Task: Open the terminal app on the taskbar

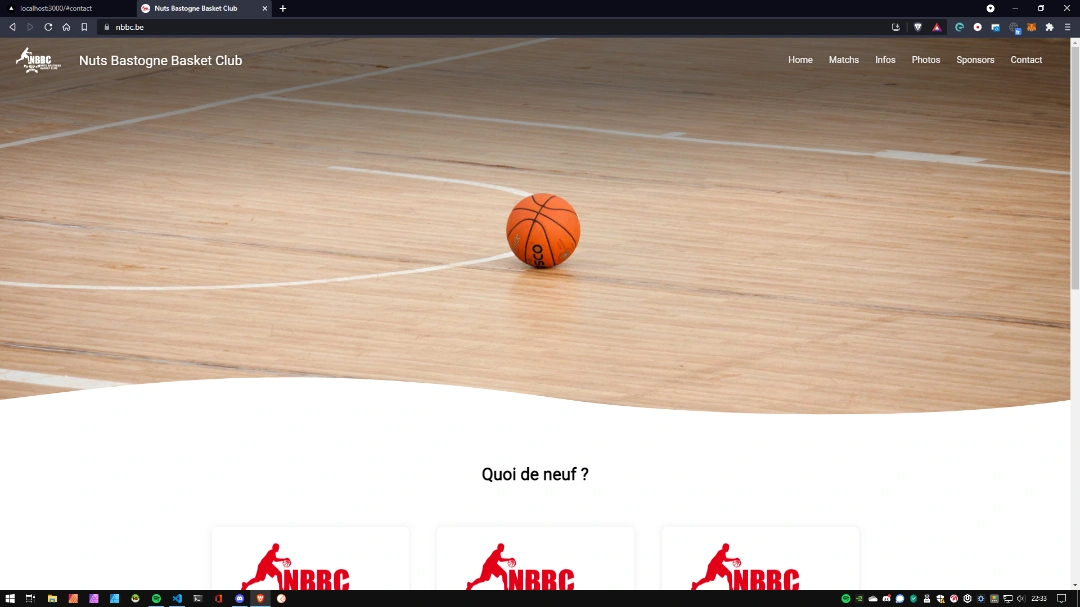Action: pyautogui.click(x=198, y=599)
